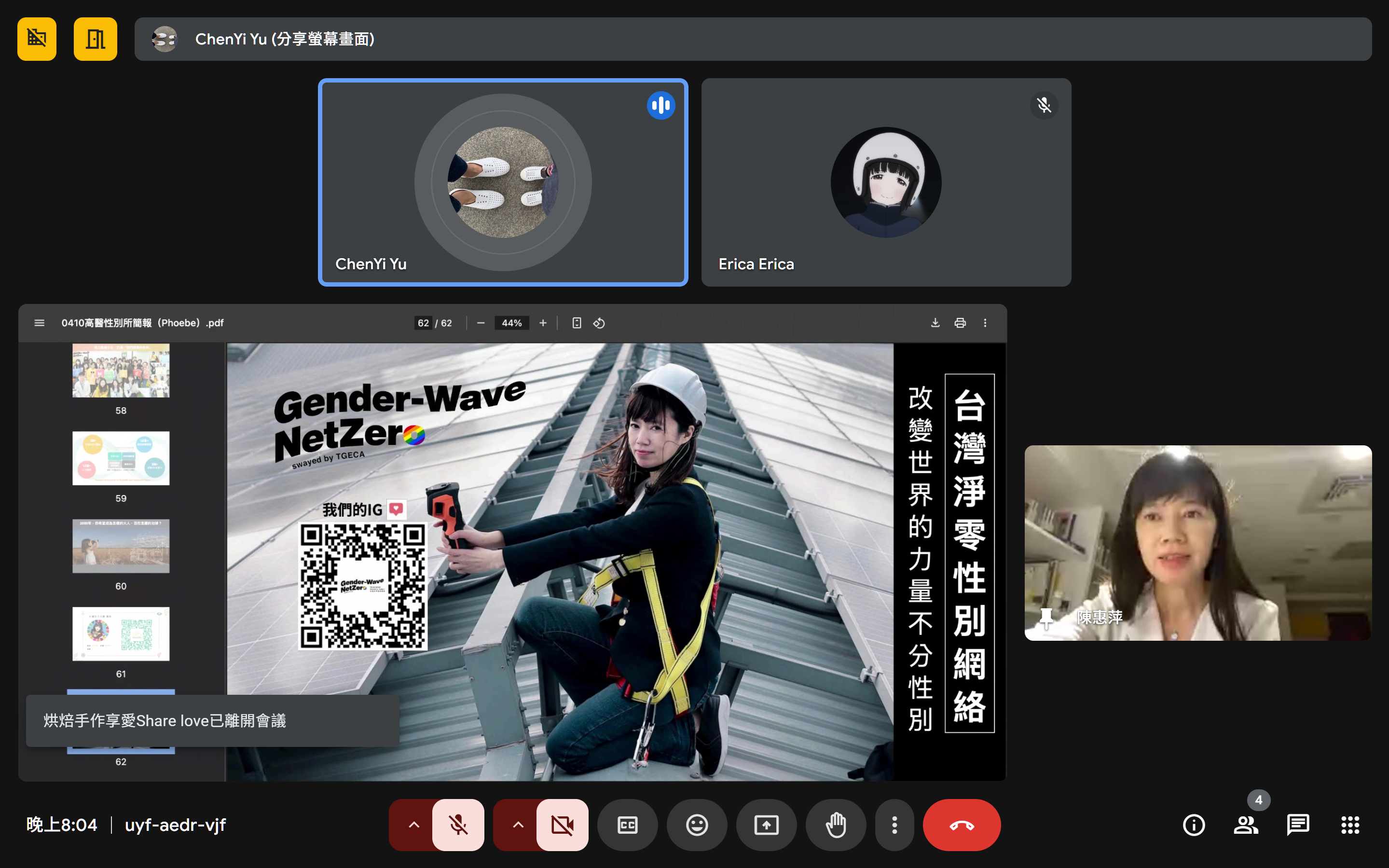Click the 0410高醫性別所簡報 PDF file name
Screen dimensions: 1389x868
(x=142, y=323)
